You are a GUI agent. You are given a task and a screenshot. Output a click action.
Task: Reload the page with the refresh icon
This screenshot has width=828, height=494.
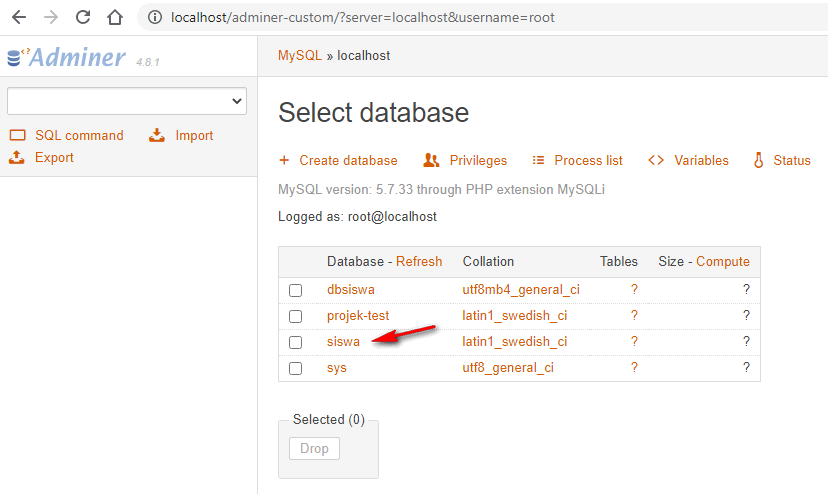[x=83, y=17]
